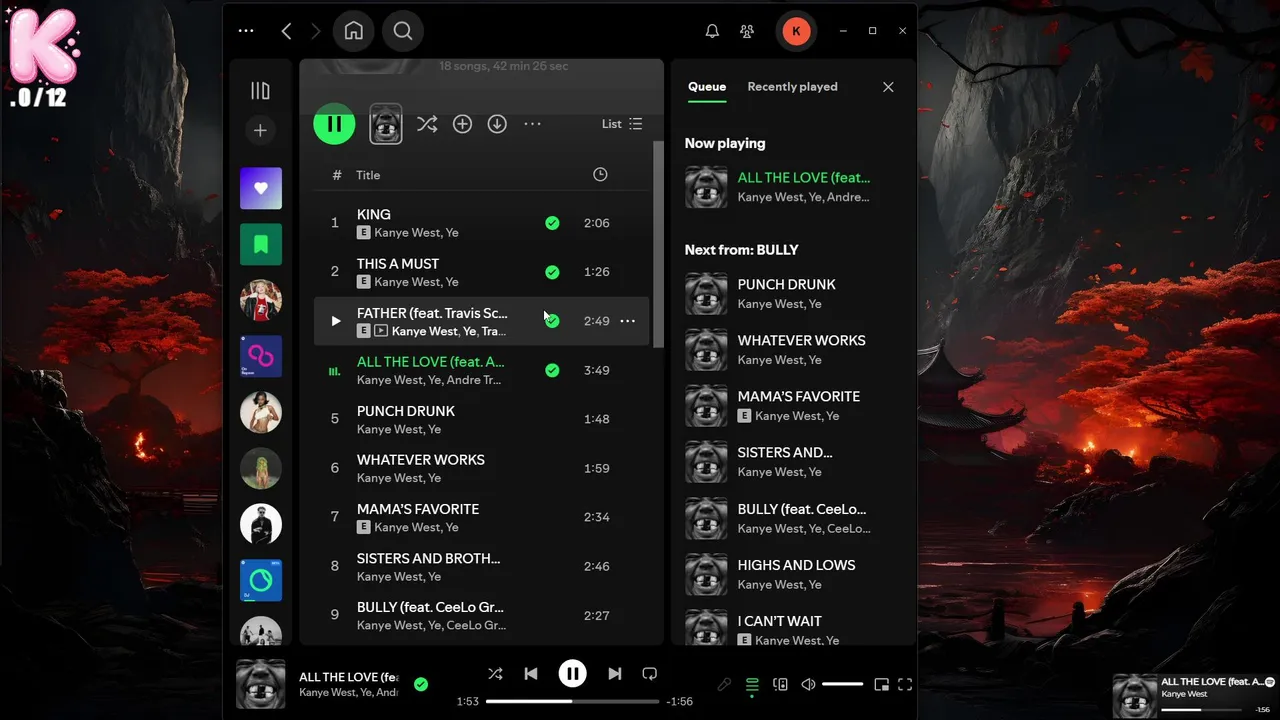
Task: Toggle saved checkmark for THIS A MUST
Action: pos(552,272)
